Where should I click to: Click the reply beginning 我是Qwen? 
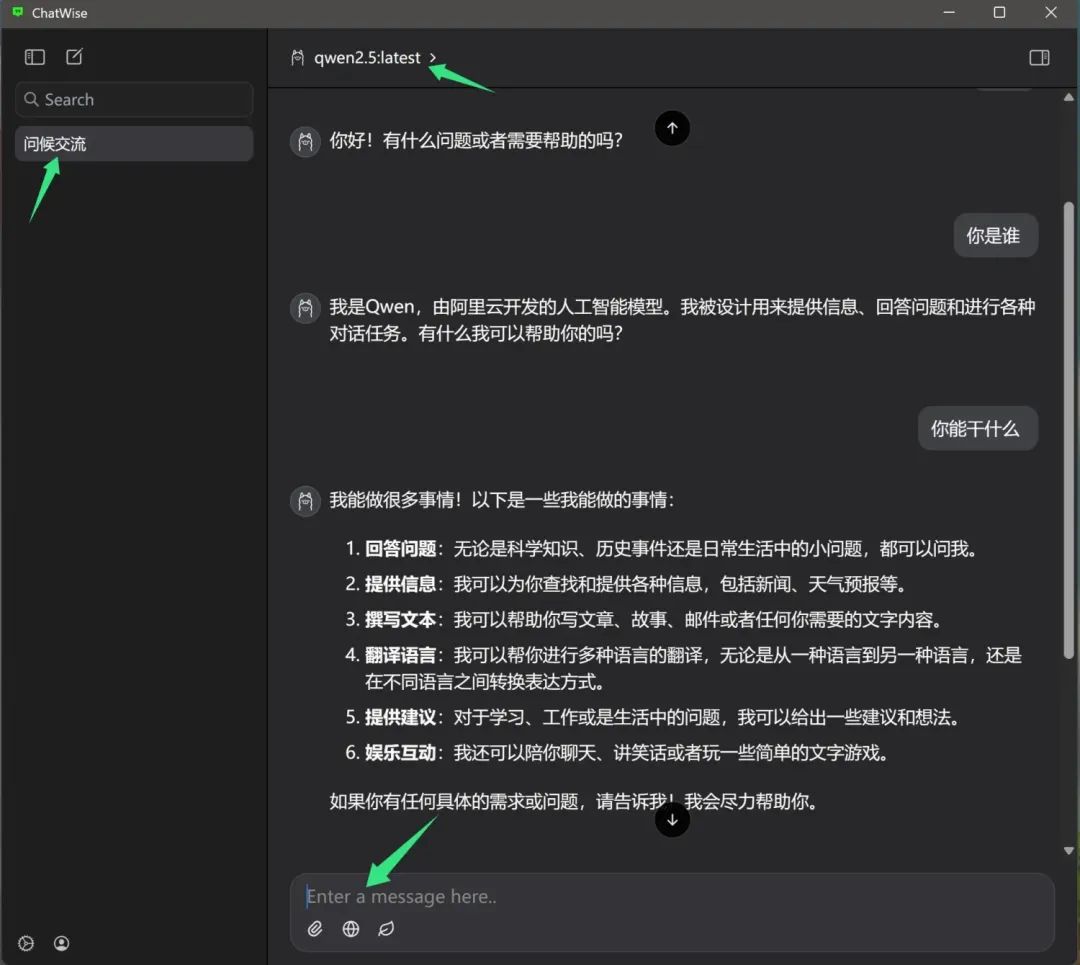tap(682, 320)
